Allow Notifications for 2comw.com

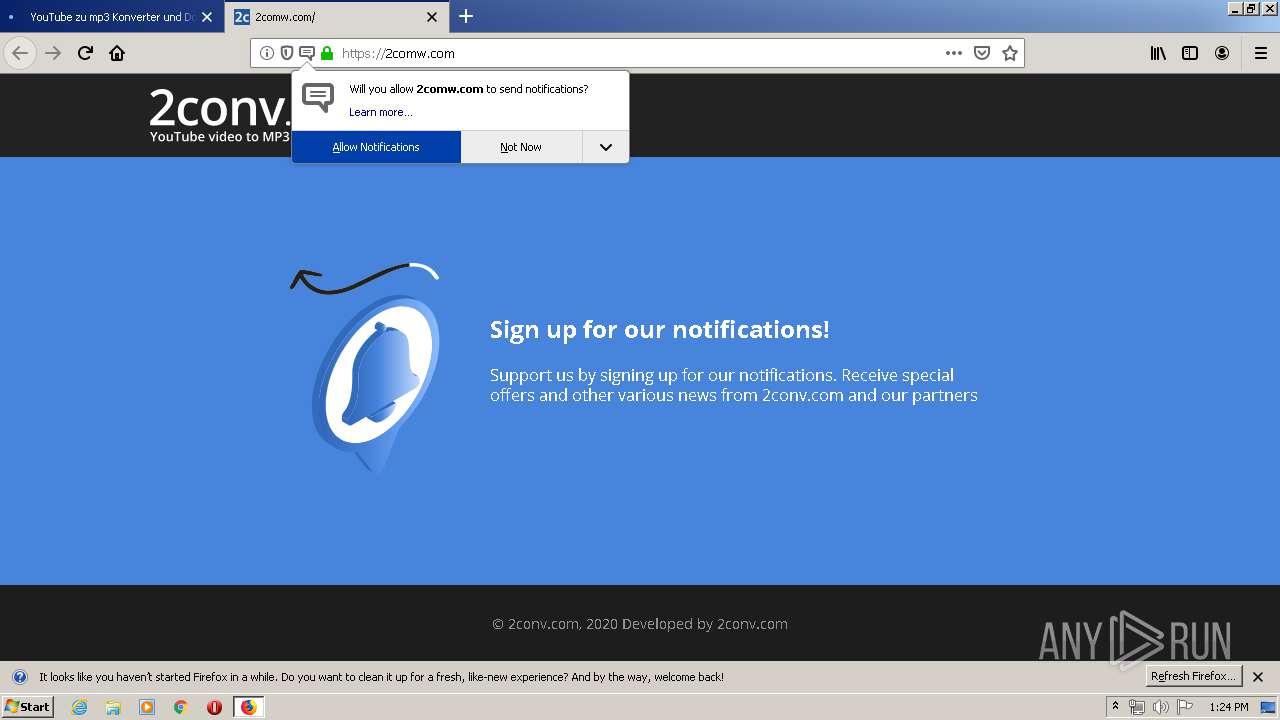[x=376, y=147]
